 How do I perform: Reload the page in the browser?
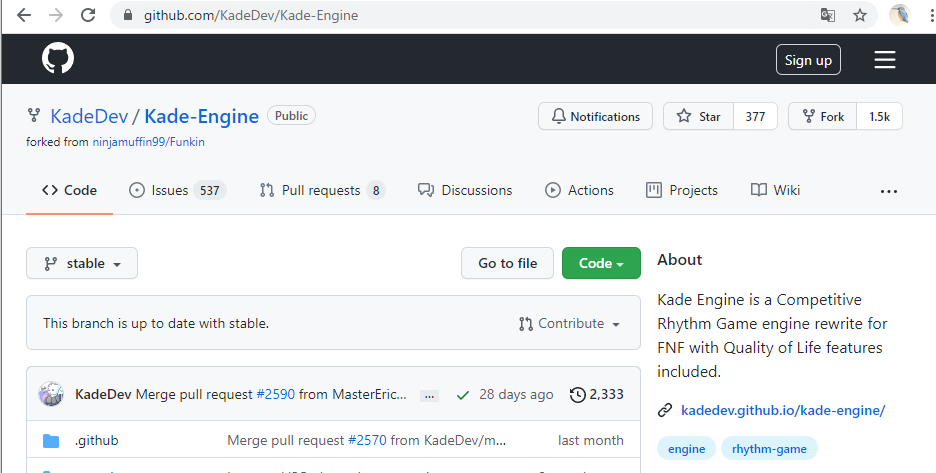pos(88,15)
